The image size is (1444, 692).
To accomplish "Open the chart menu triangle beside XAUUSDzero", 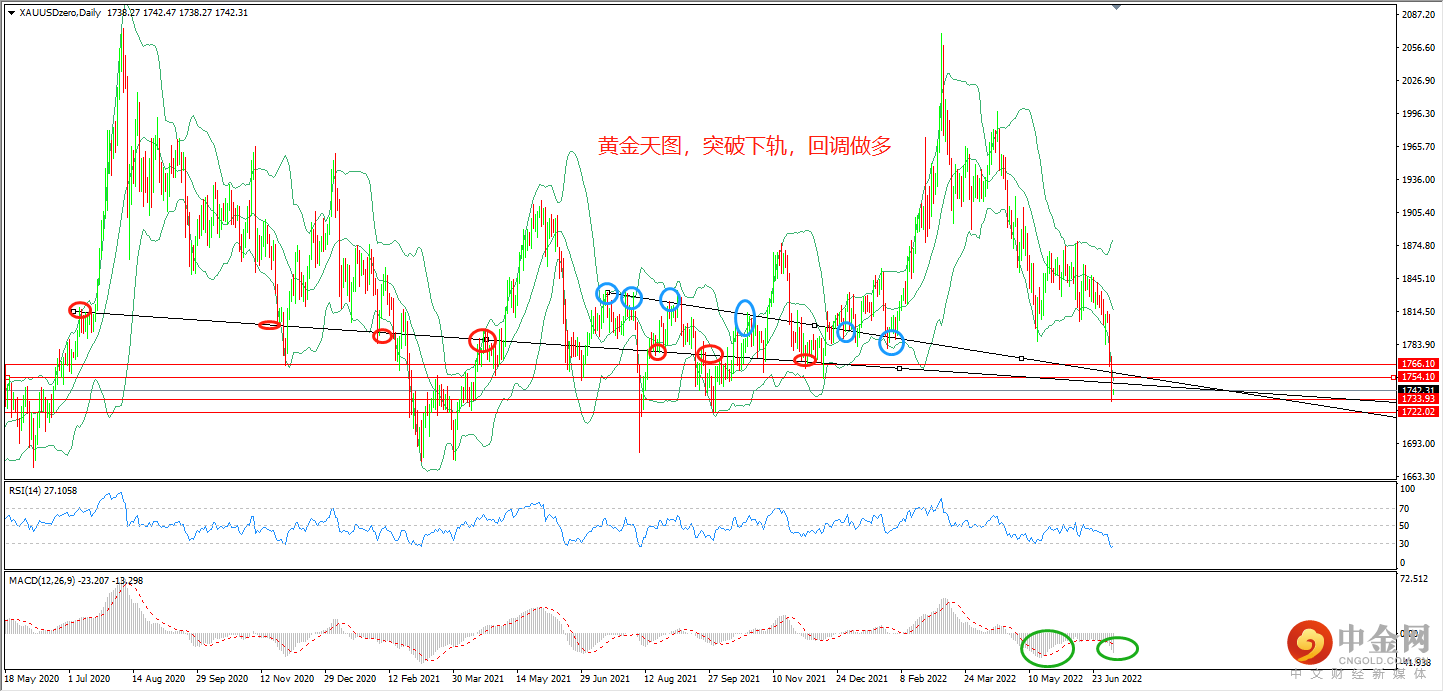I will click(x=11, y=12).
